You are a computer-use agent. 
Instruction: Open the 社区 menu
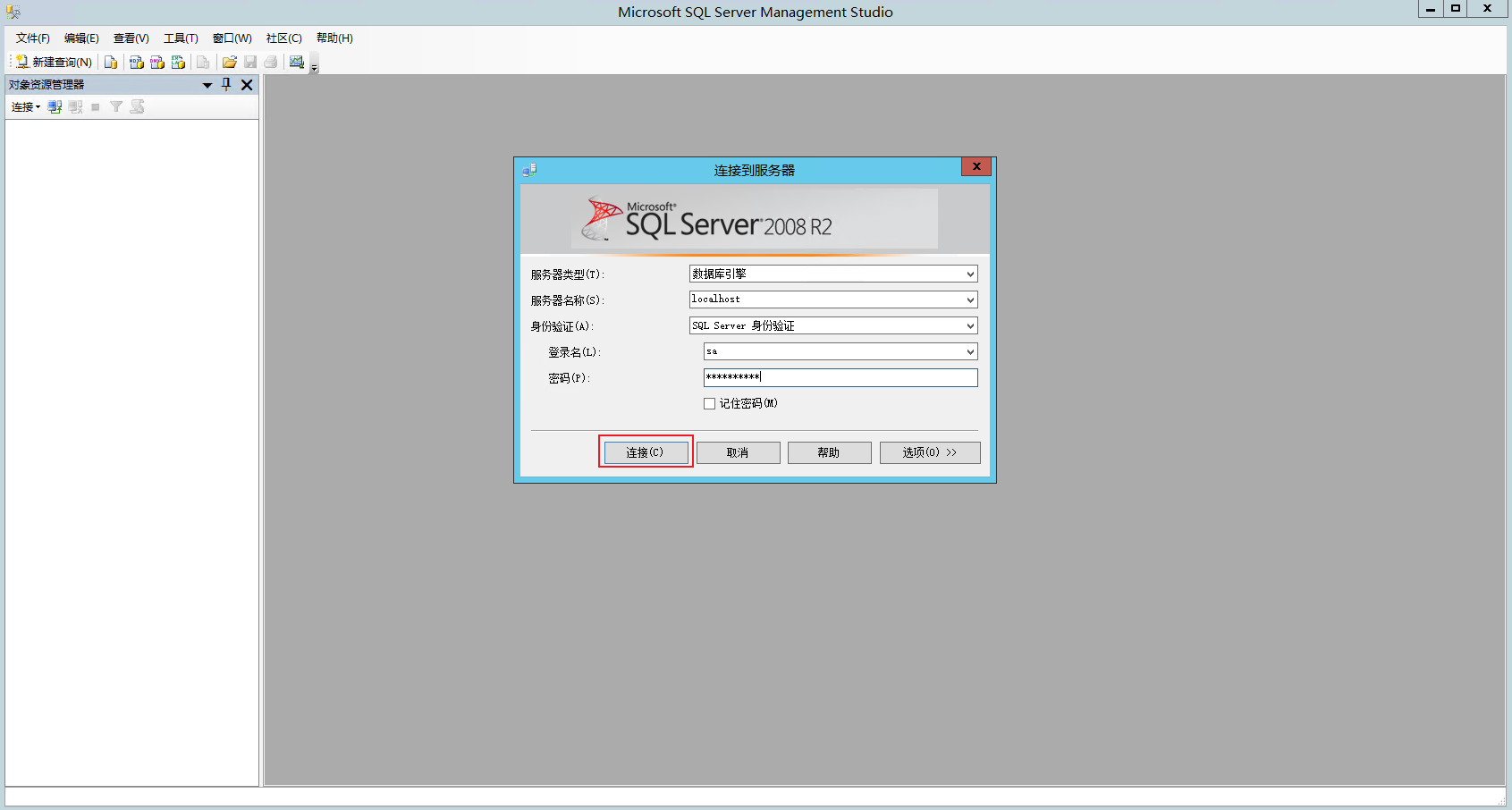(x=283, y=38)
